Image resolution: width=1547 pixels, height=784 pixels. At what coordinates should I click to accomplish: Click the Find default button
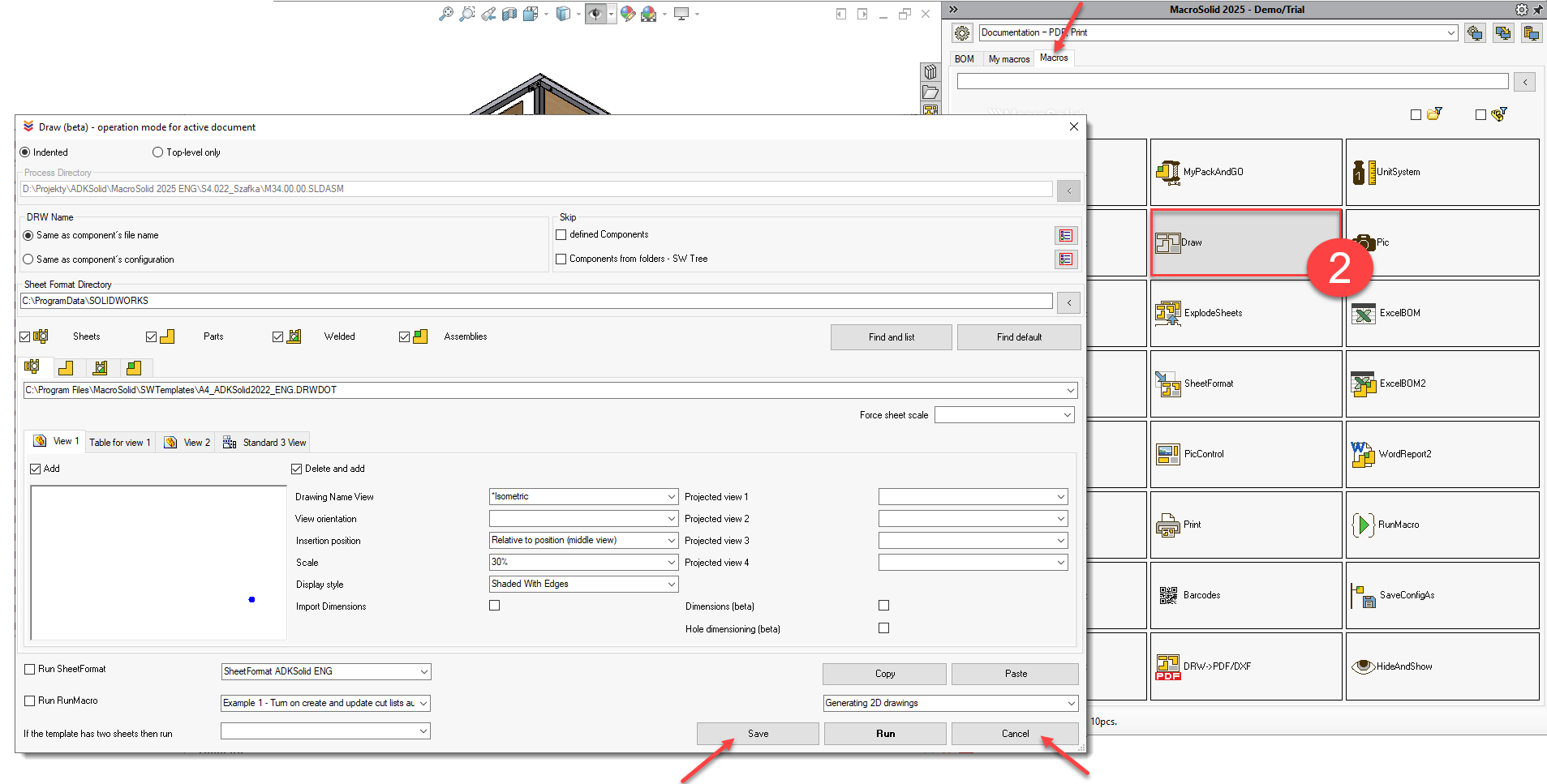pos(1019,337)
